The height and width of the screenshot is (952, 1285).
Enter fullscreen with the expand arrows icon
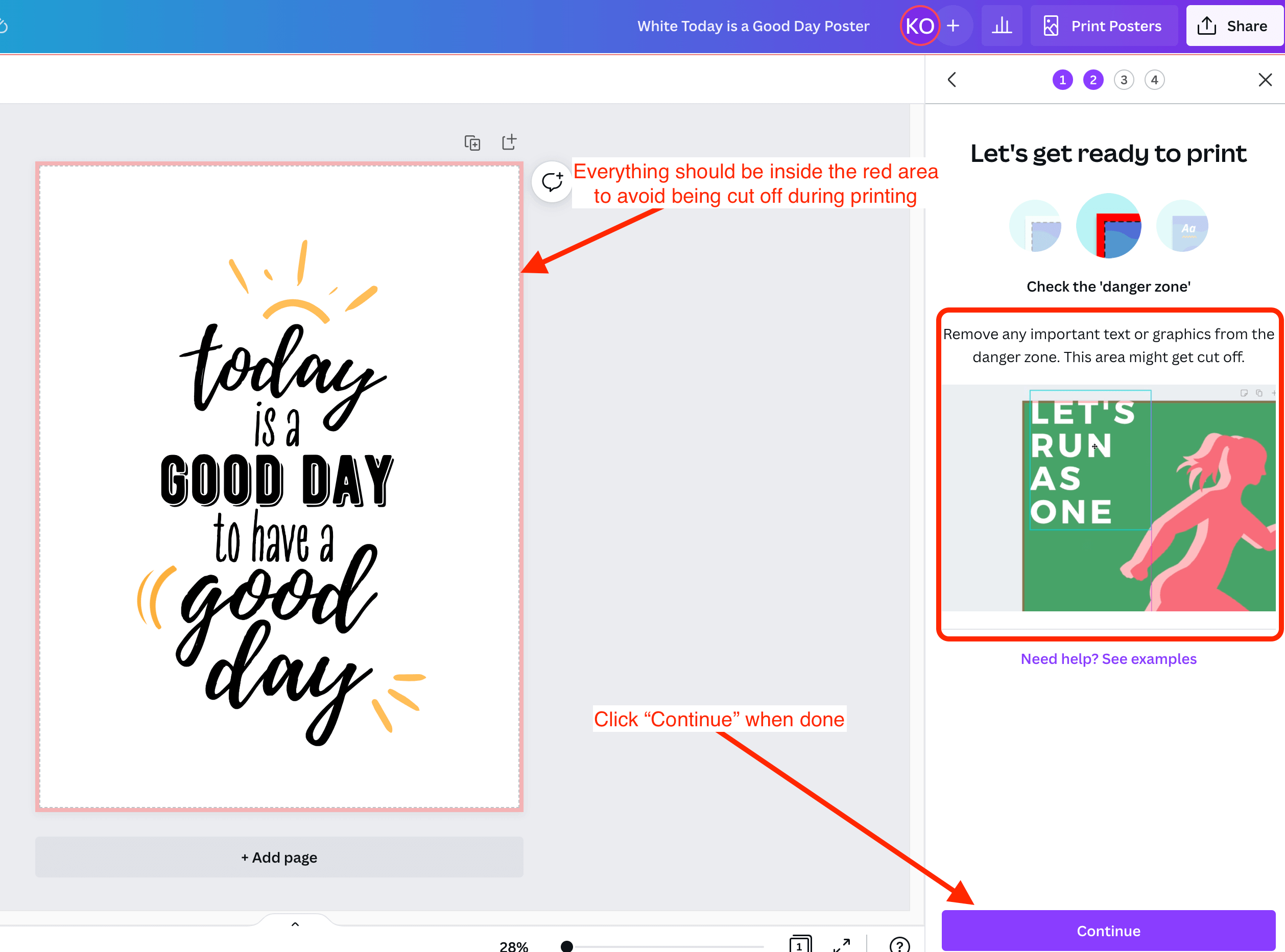[841, 945]
